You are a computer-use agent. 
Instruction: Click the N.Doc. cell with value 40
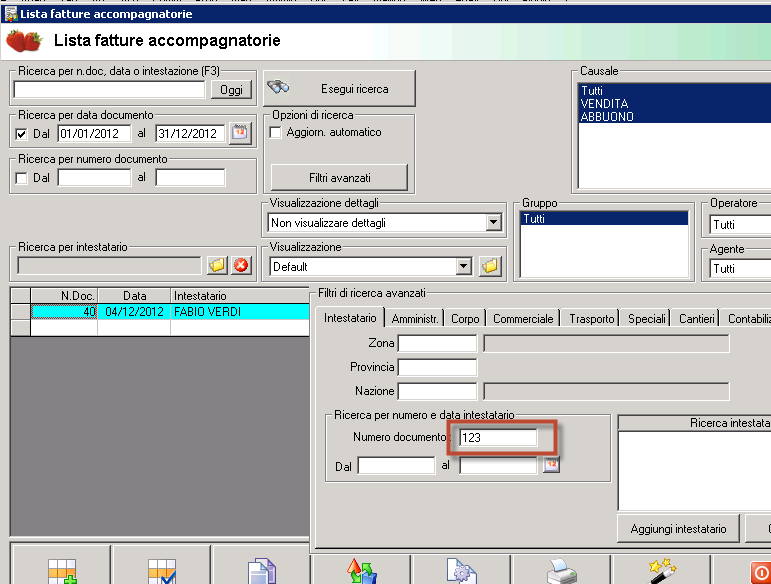click(64, 312)
